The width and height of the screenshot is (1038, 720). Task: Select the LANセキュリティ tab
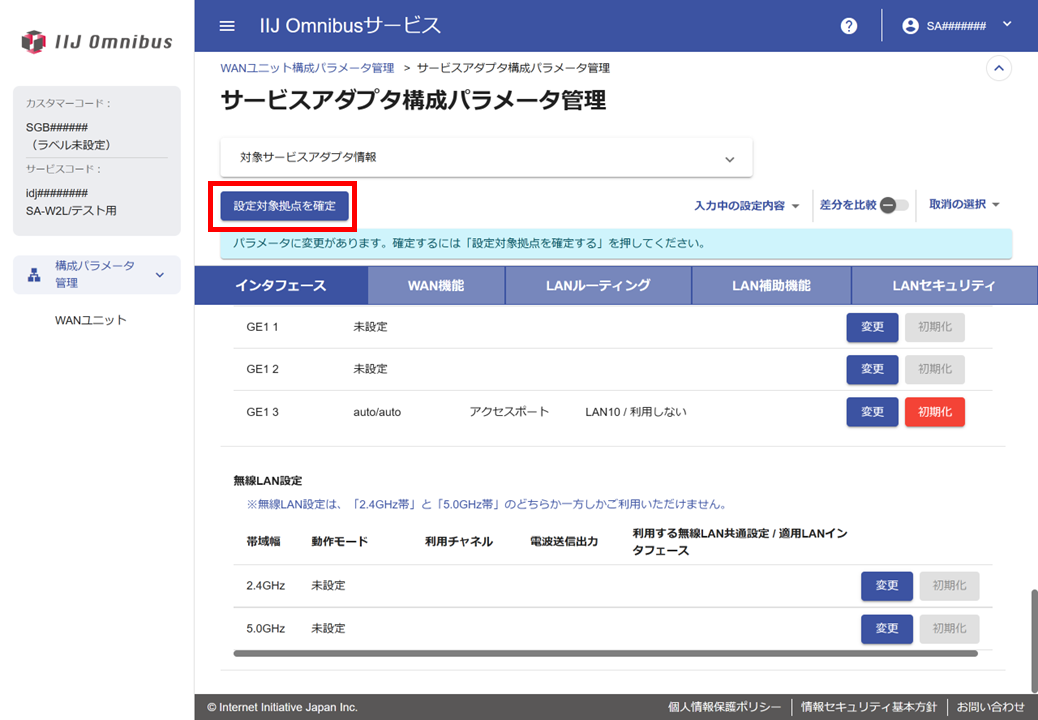point(943,285)
